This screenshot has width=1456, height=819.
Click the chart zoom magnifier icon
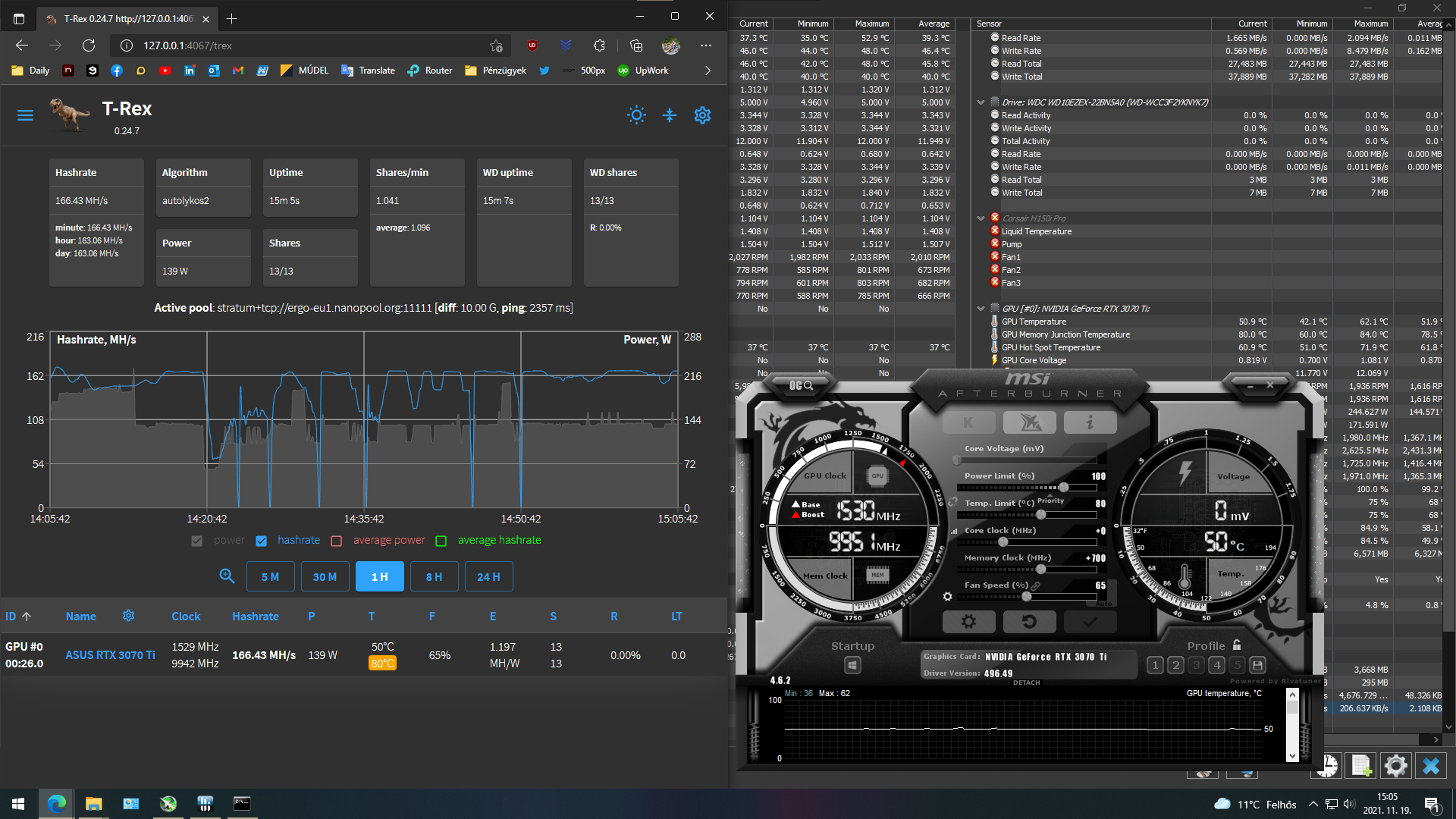(x=227, y=576)
